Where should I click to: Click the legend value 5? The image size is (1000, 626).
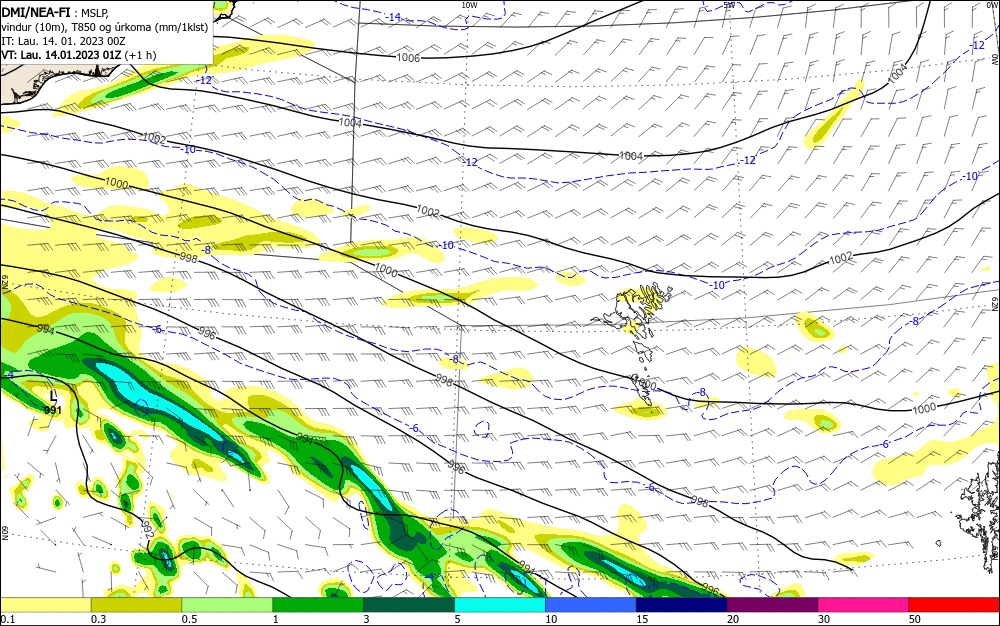pos(458,619)
